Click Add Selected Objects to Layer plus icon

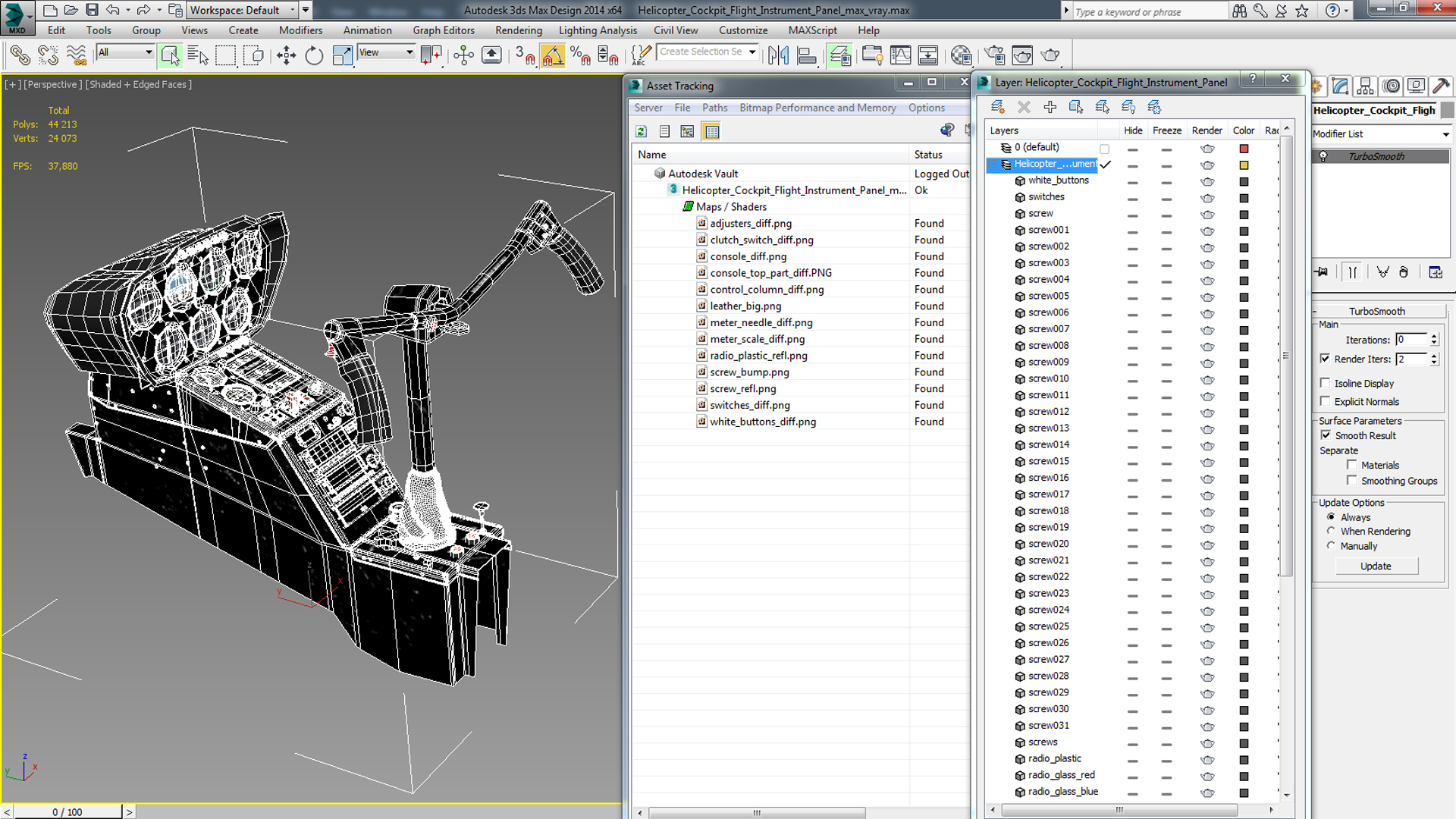[1050, 107]
